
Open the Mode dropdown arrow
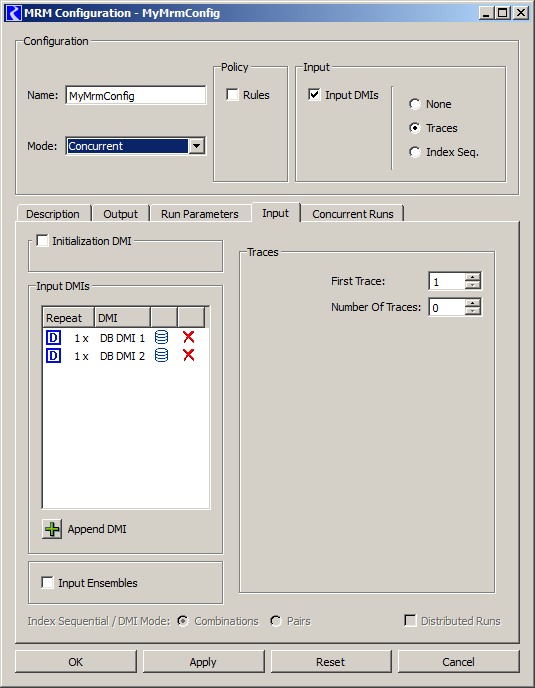197,146
